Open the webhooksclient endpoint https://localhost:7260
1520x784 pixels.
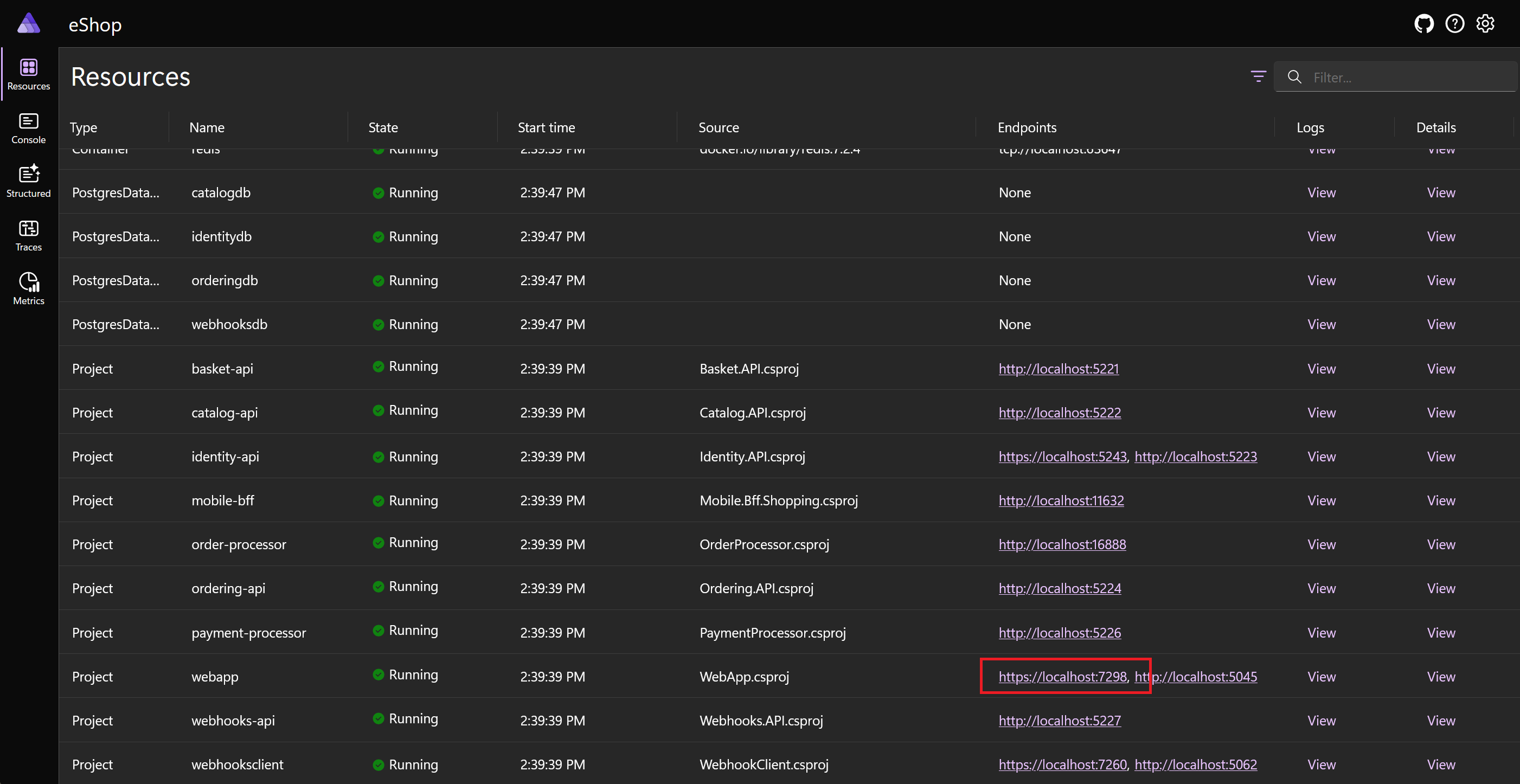pyautogui.click(x=1062, y=764)
